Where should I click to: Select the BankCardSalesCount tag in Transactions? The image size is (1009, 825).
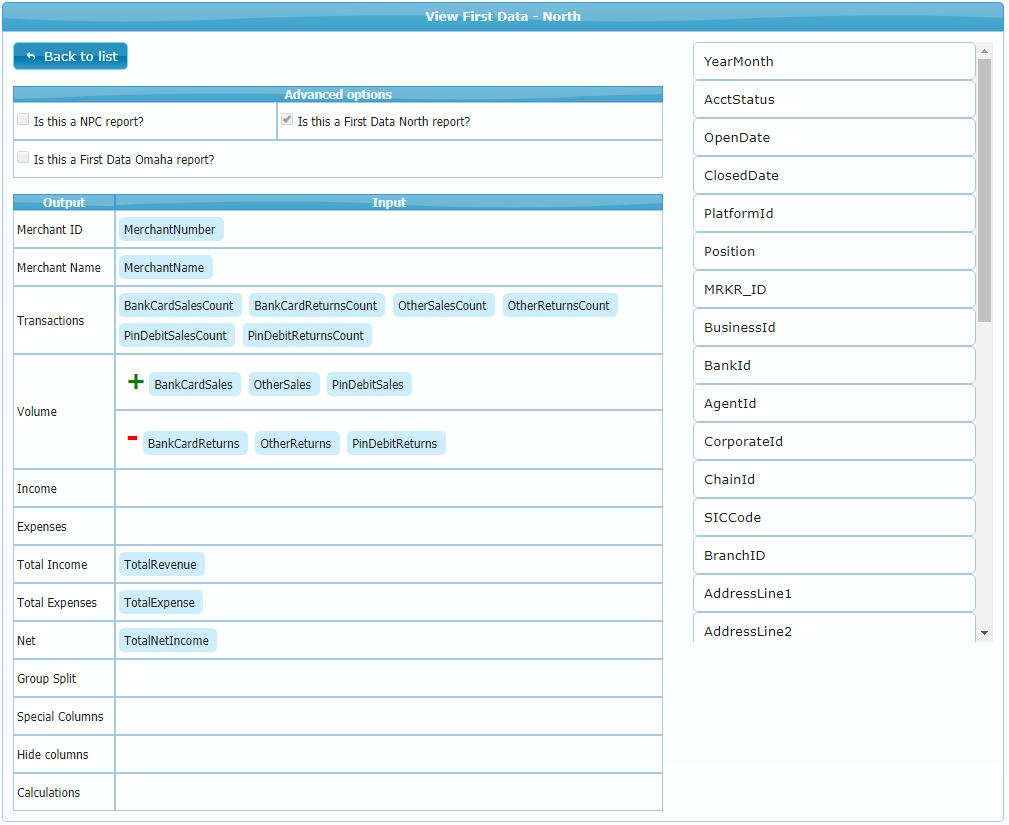click(x=179, y=306)
